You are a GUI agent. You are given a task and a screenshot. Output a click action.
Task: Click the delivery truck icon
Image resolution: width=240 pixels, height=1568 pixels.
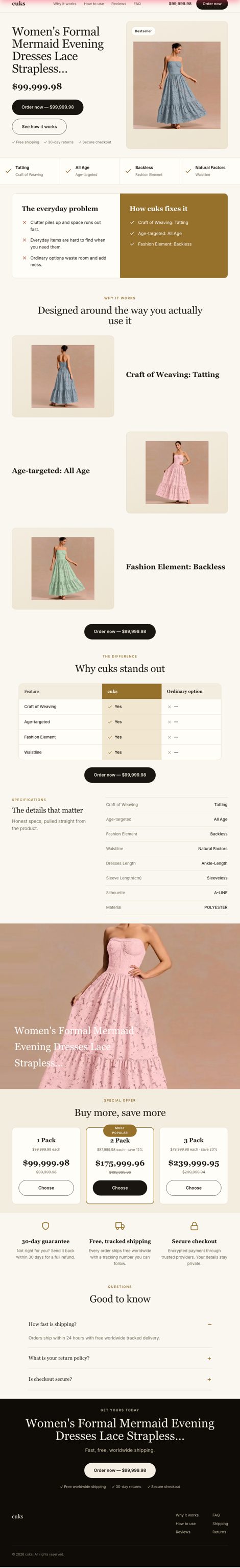pos(119,1225)
